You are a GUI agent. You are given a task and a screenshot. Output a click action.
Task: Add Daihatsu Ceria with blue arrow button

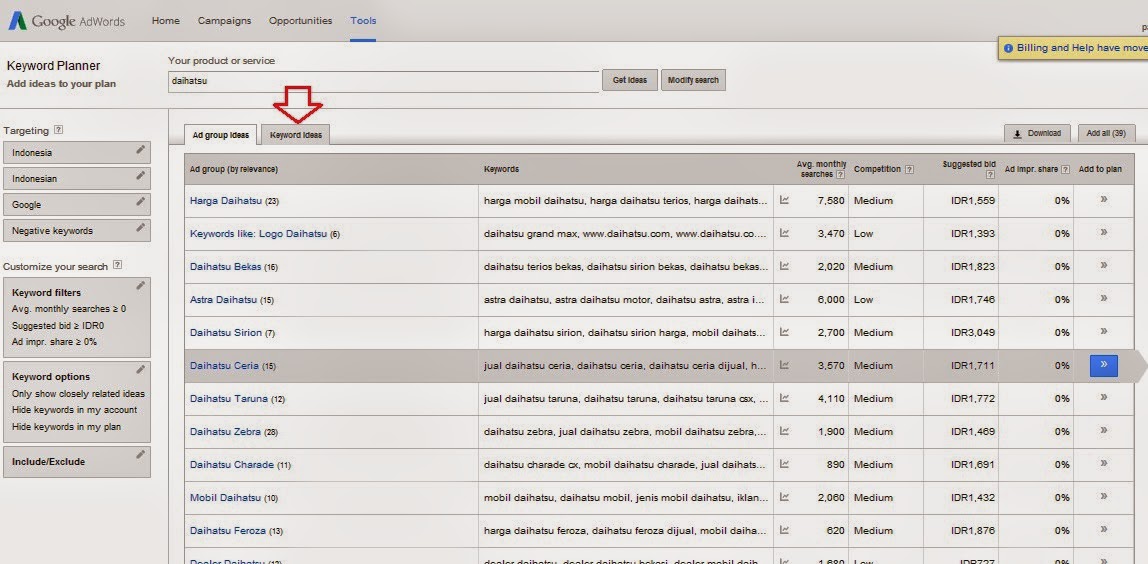tap(1103, 365)
